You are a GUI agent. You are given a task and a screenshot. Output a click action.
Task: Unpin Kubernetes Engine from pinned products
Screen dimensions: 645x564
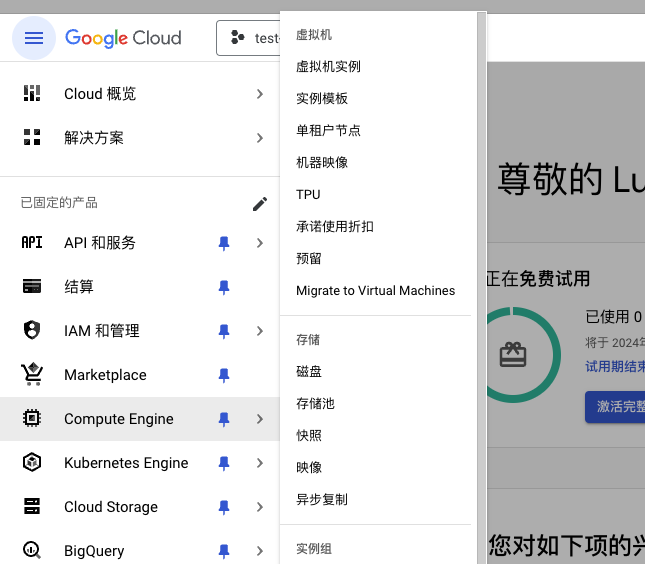pos(224,463)
